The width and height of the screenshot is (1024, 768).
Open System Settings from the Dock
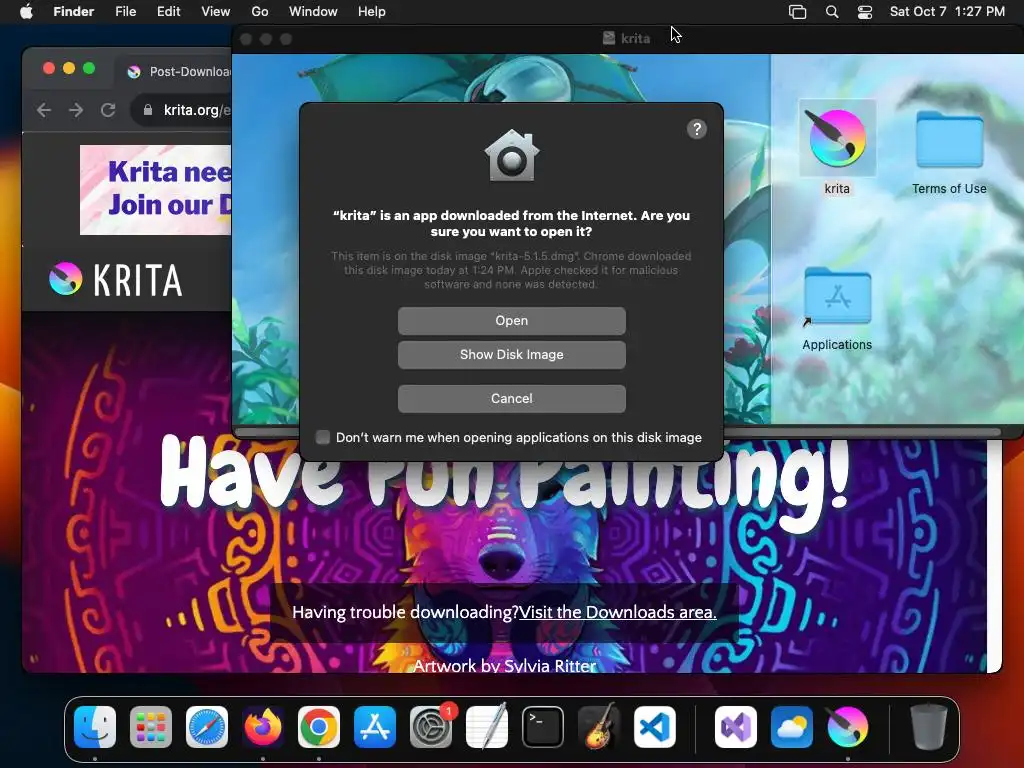pos(431,727)
